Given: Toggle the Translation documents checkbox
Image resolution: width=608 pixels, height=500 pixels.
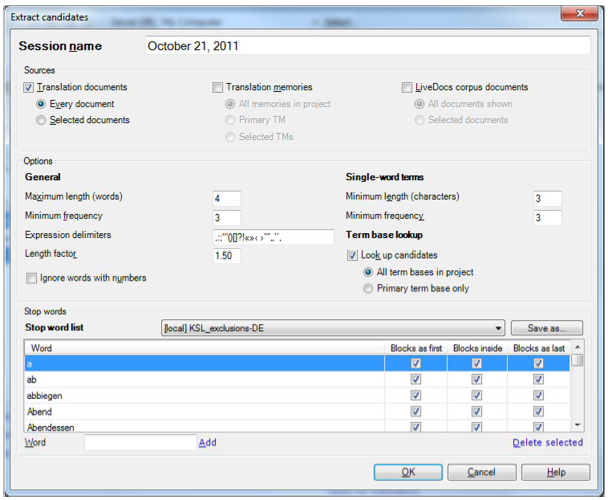Looking at the screenshot, I should pyautogui.click(x=28, y=87).
